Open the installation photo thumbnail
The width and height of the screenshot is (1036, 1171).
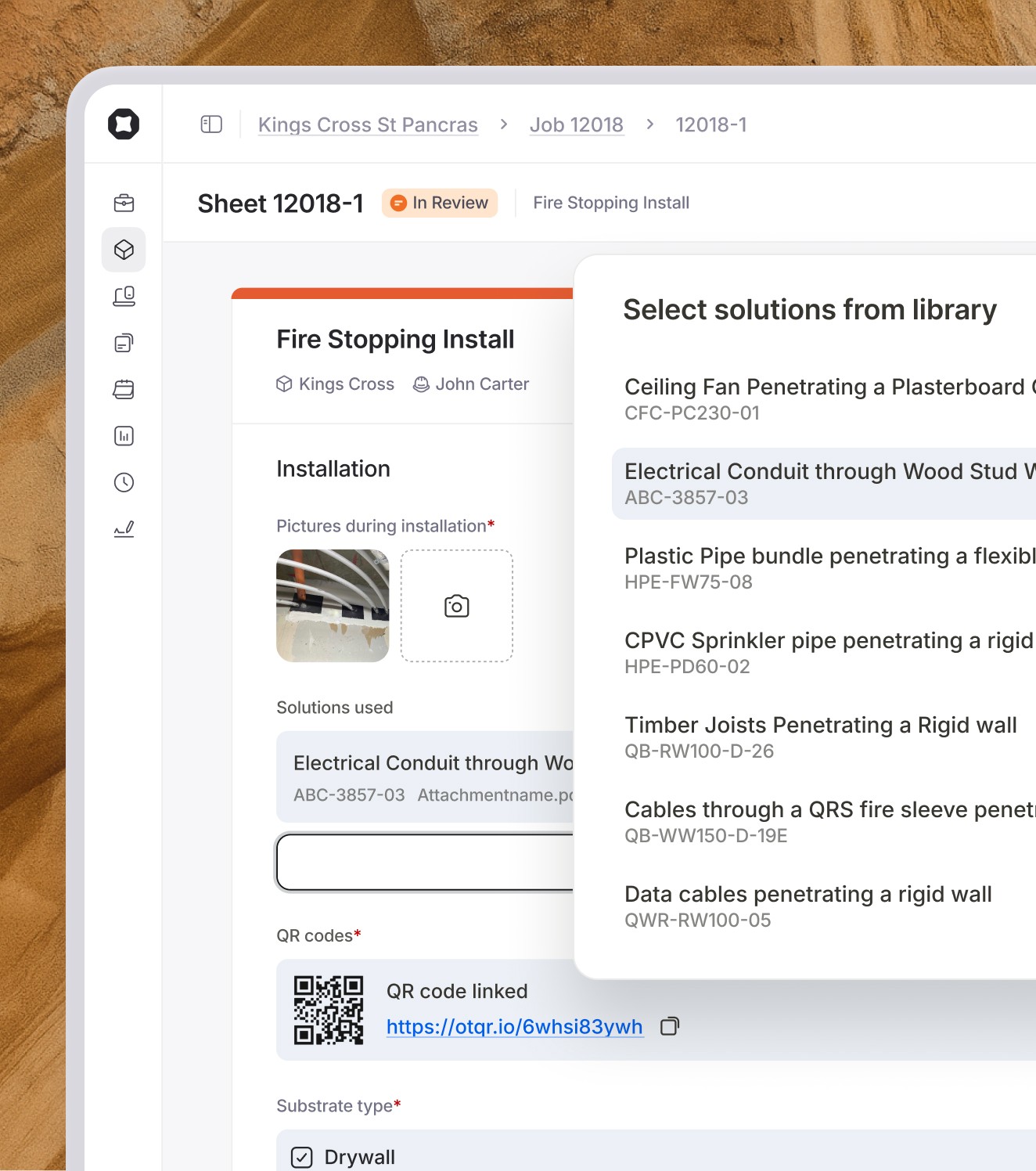[333, 606]
